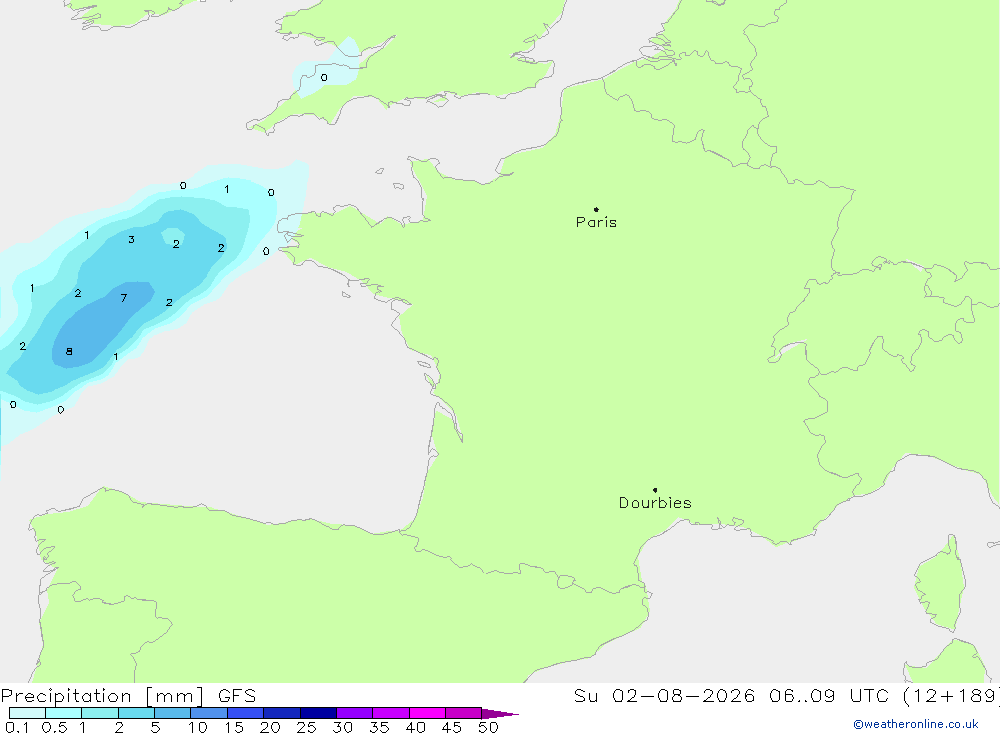Viewport: 1000px width, 733px height.
Task: Click the '0.1' legend scale label
Action: [17, 727]
